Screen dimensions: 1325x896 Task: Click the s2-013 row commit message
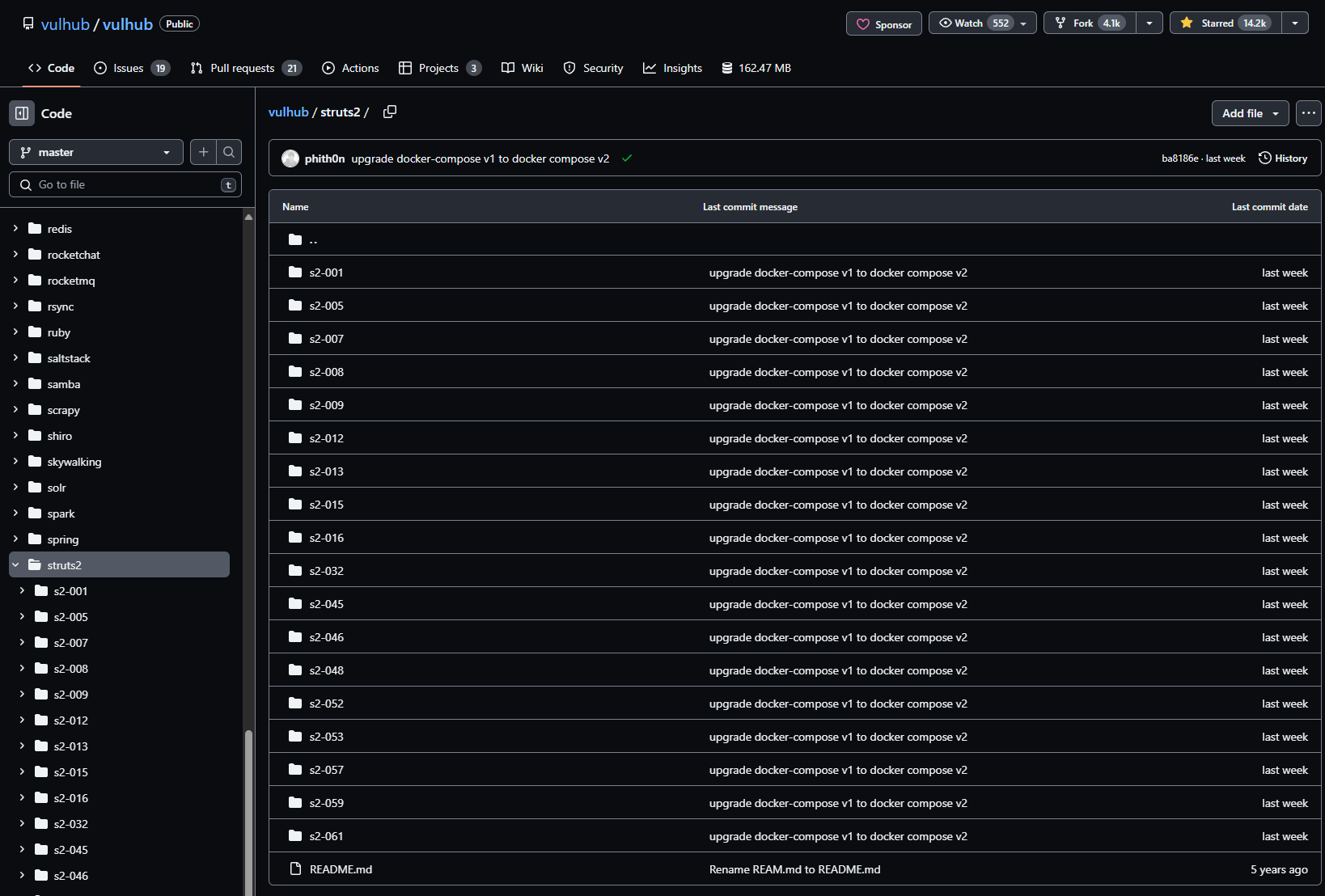(x=838, y=471)
